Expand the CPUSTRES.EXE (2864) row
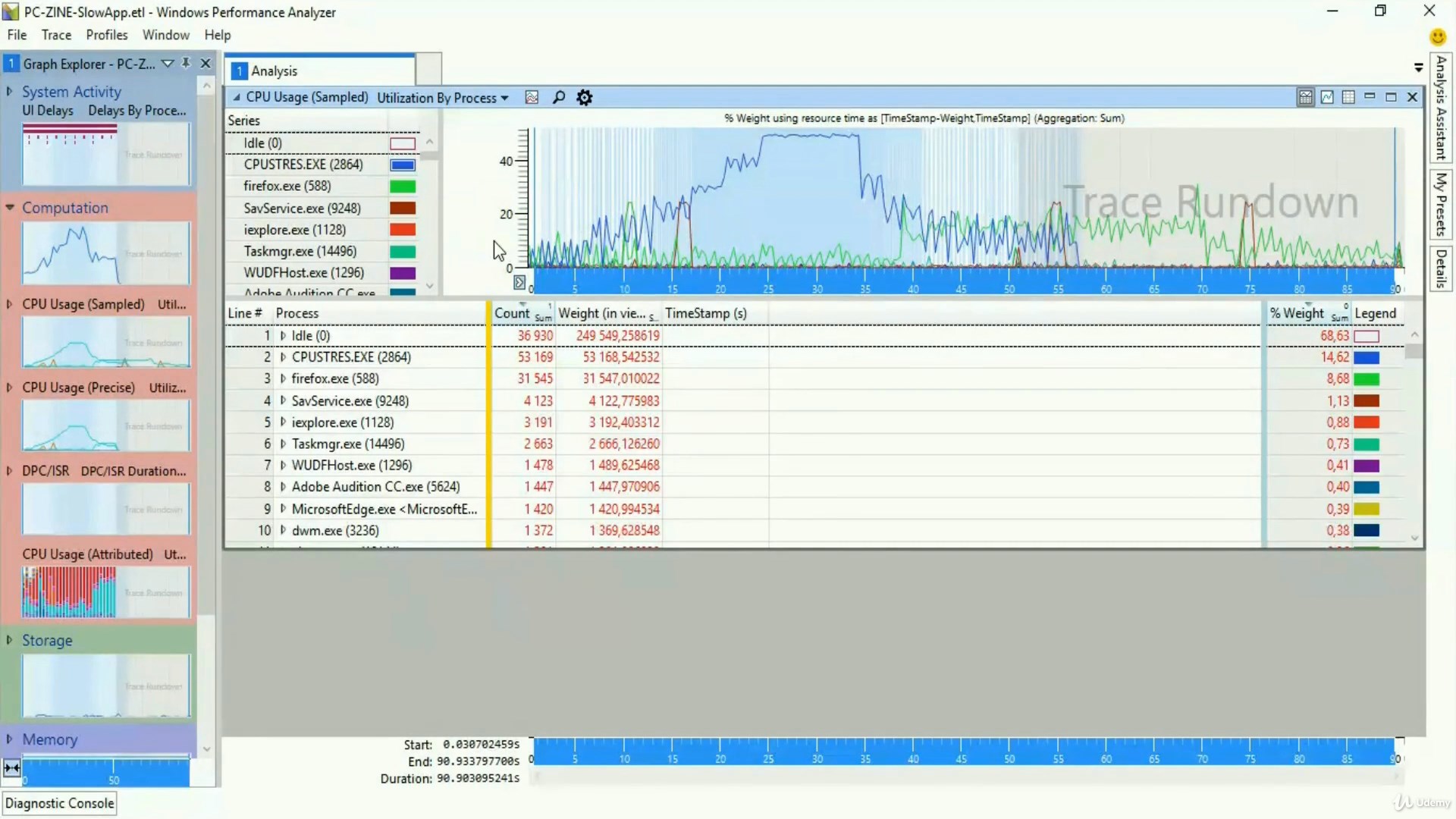Viewport: 1456px width, 819px height. 283,357
